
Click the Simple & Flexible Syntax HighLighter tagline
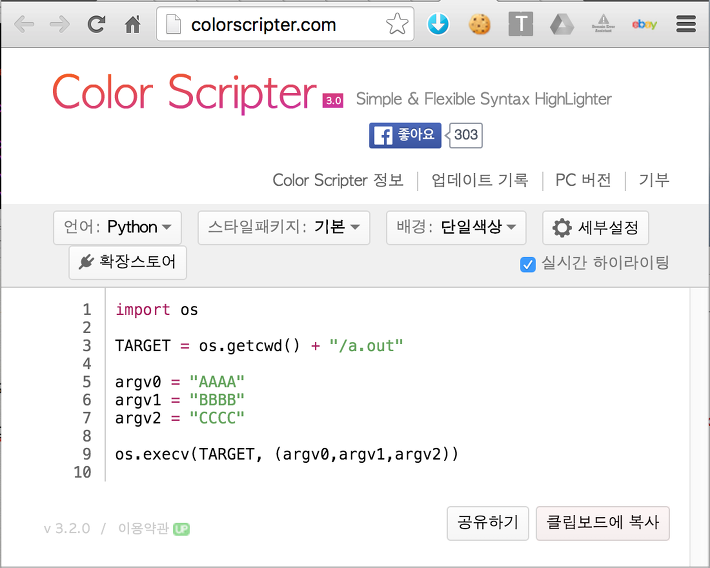tap(484, 99)
